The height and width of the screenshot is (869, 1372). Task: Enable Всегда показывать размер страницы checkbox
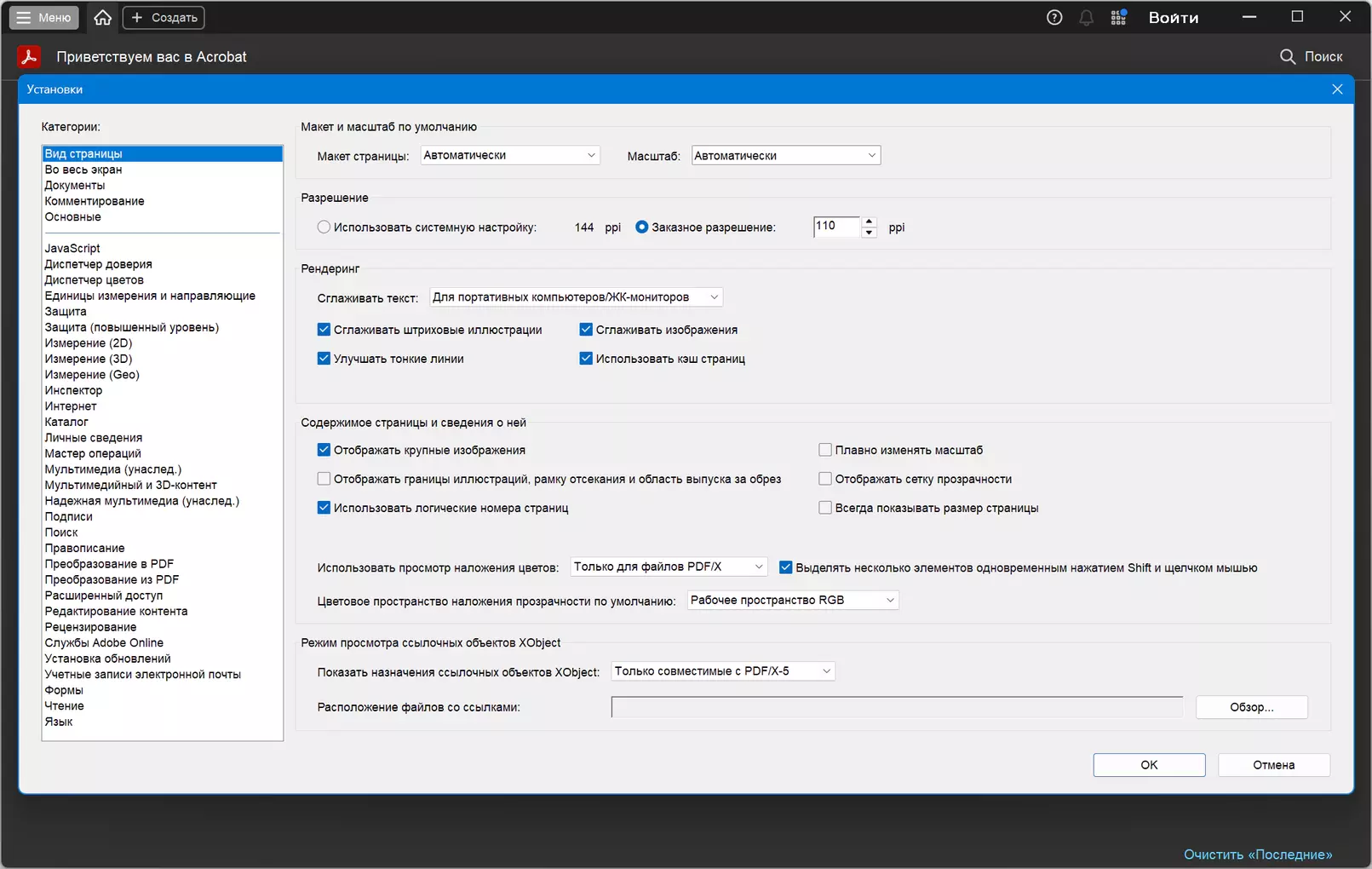[x=825, y=508]
